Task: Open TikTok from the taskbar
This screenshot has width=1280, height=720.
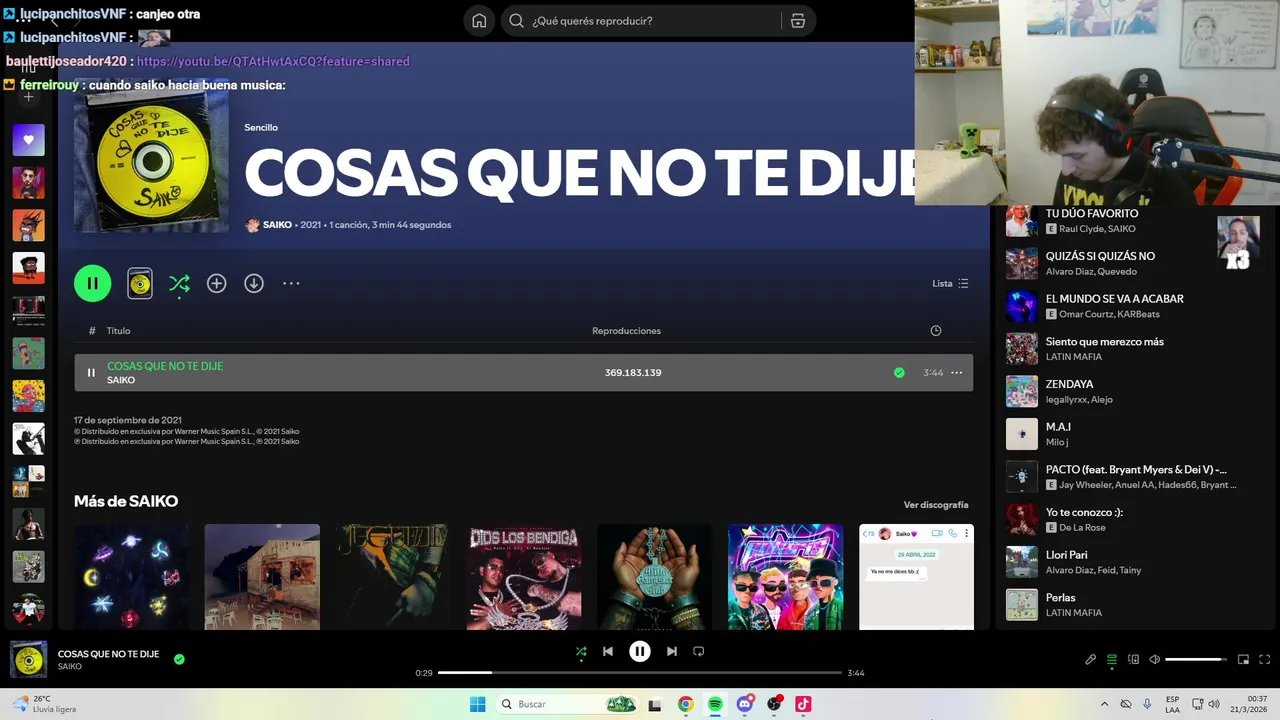Action: (x=803, y=704)
